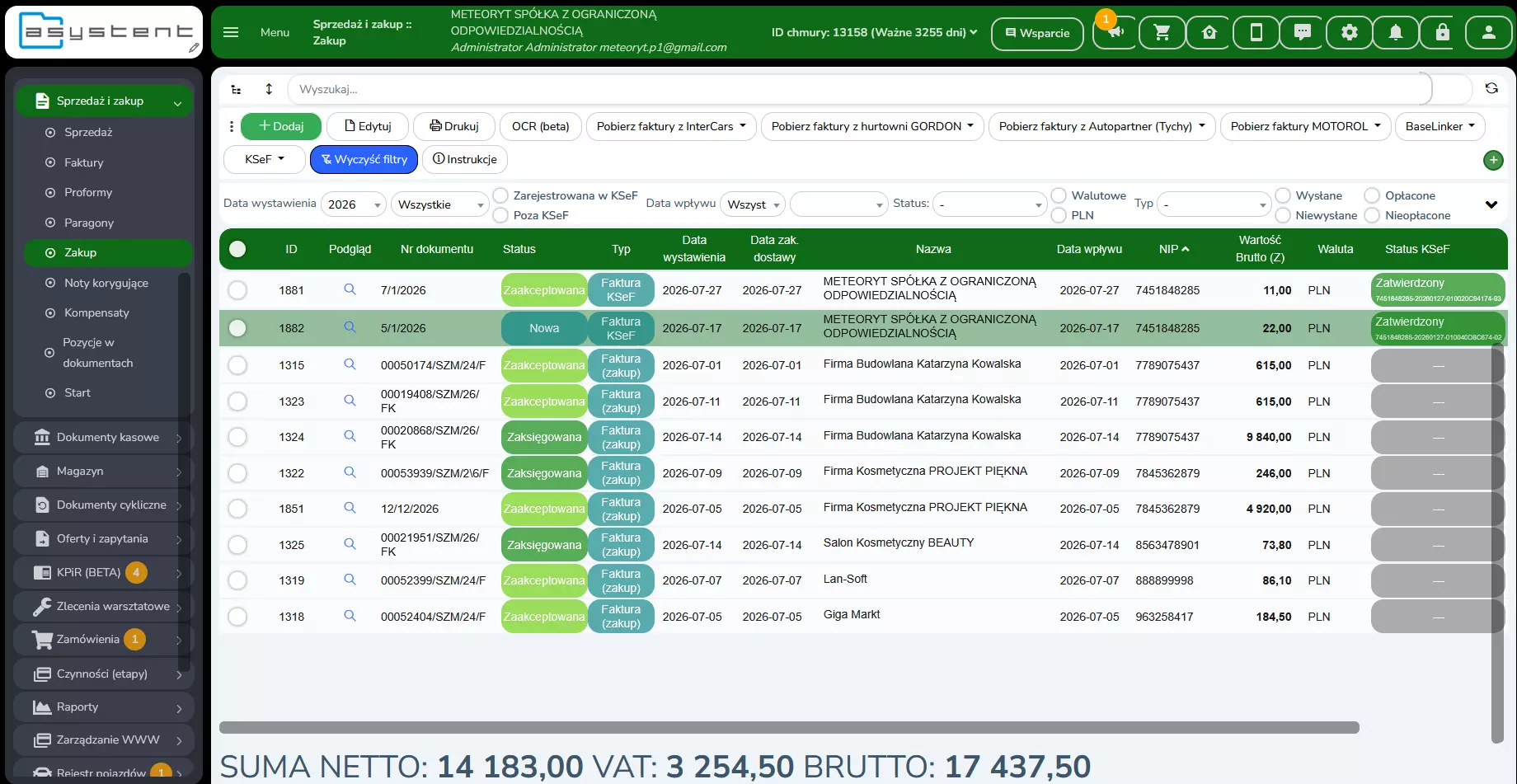Expand more filters with the chevron arrow
1517x784 pixels.
pos(1491,204)
